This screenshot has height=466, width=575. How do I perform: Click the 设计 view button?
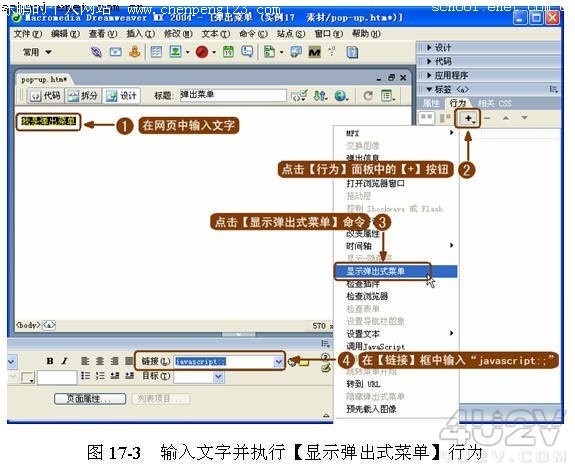[121, 96]
